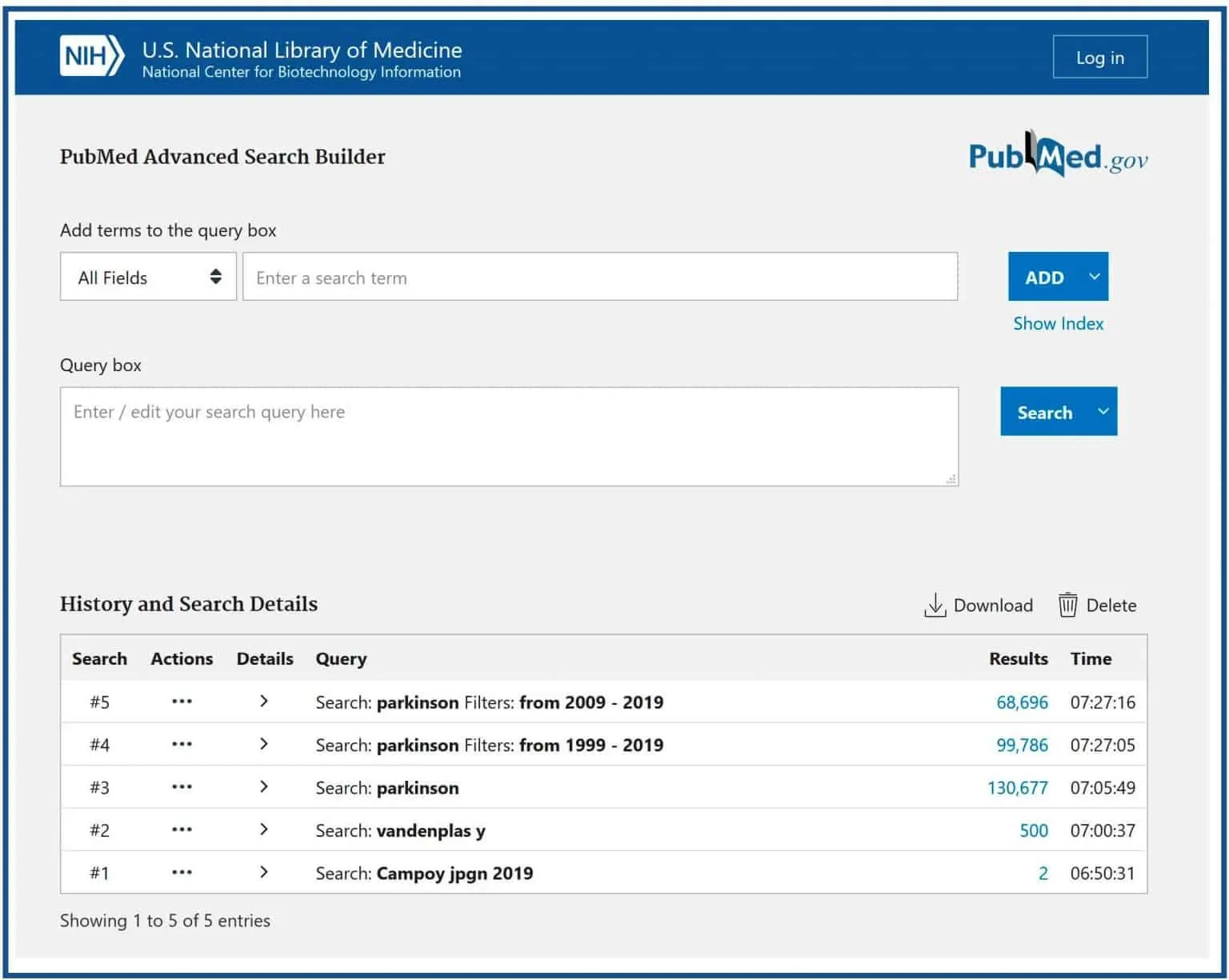
Task: Open actions ellipsis for search #3
Action: (182, 787)
